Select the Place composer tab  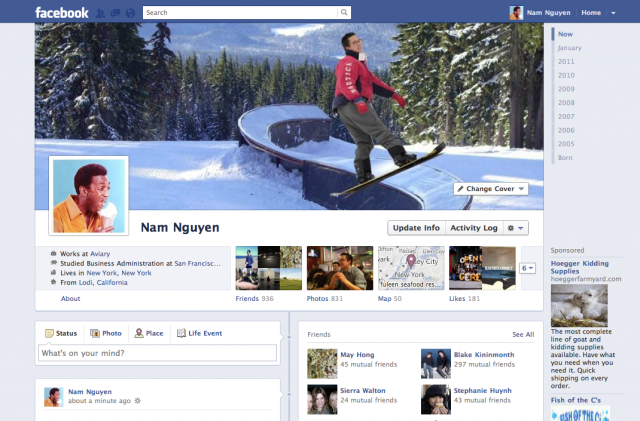click(149, 333)
